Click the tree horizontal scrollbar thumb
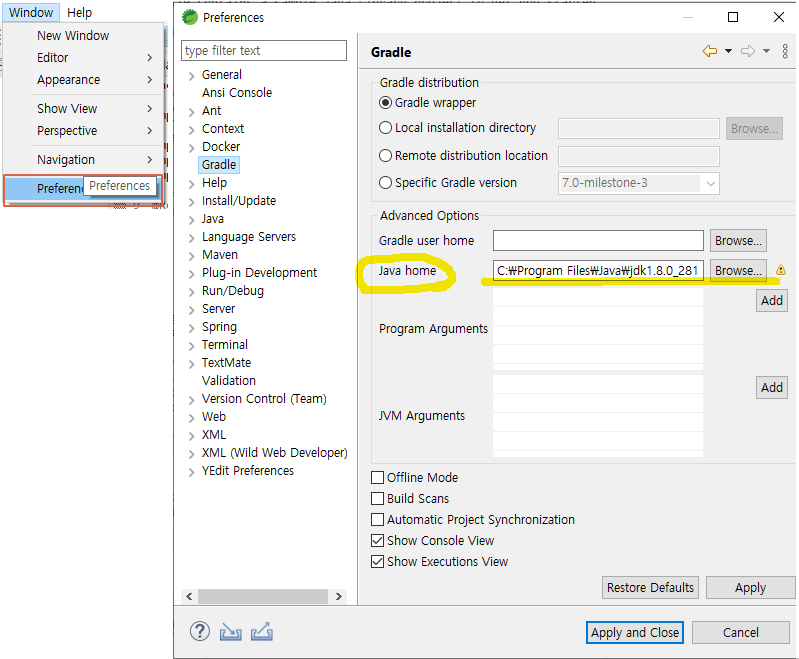This screenshot has width=799, height=659. tap(262, 596)
